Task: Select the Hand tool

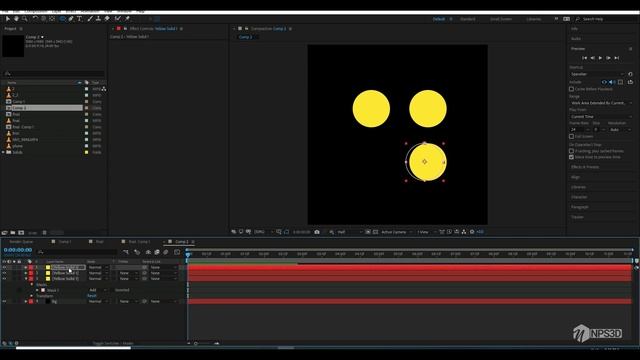Action: click(16, 19)
